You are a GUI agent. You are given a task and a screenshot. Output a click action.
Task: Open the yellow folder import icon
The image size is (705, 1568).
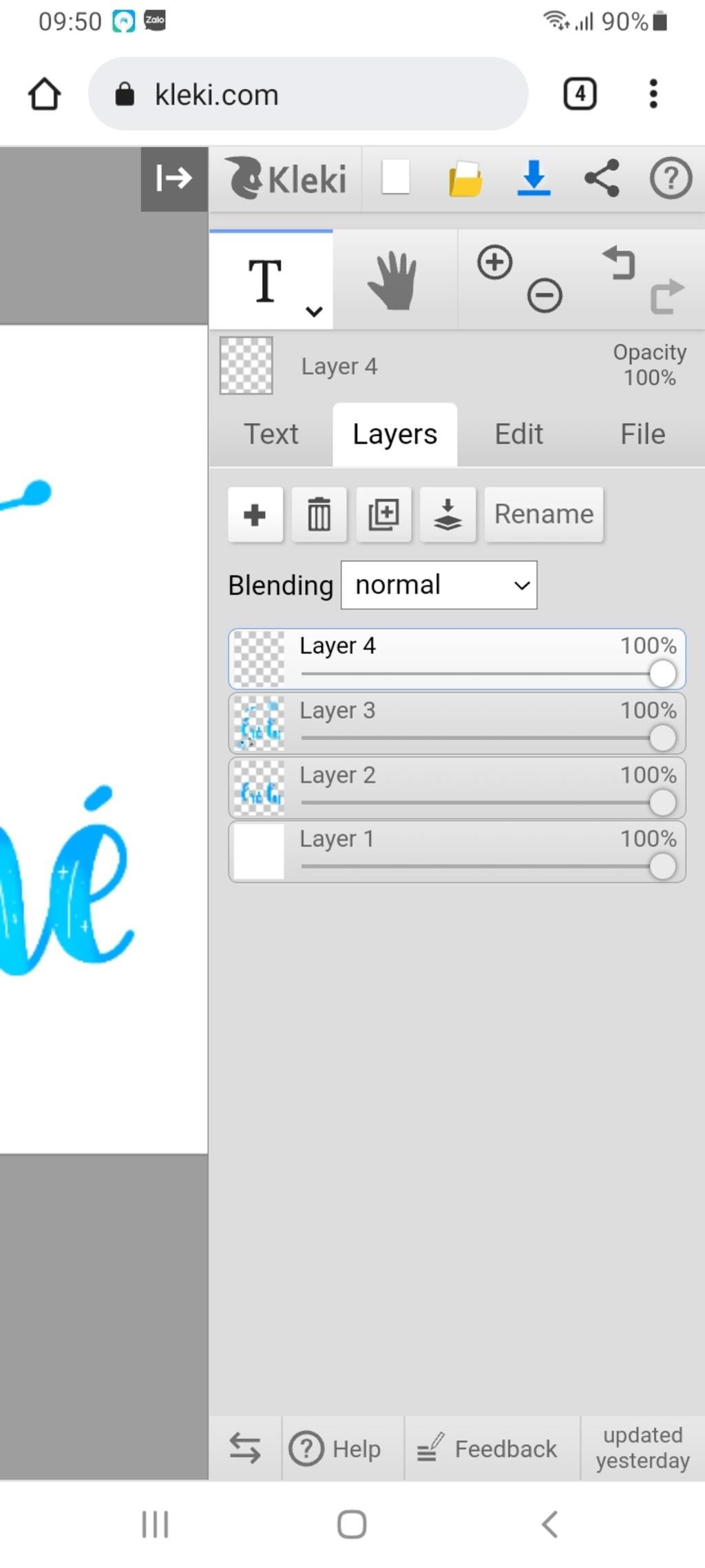465,179
